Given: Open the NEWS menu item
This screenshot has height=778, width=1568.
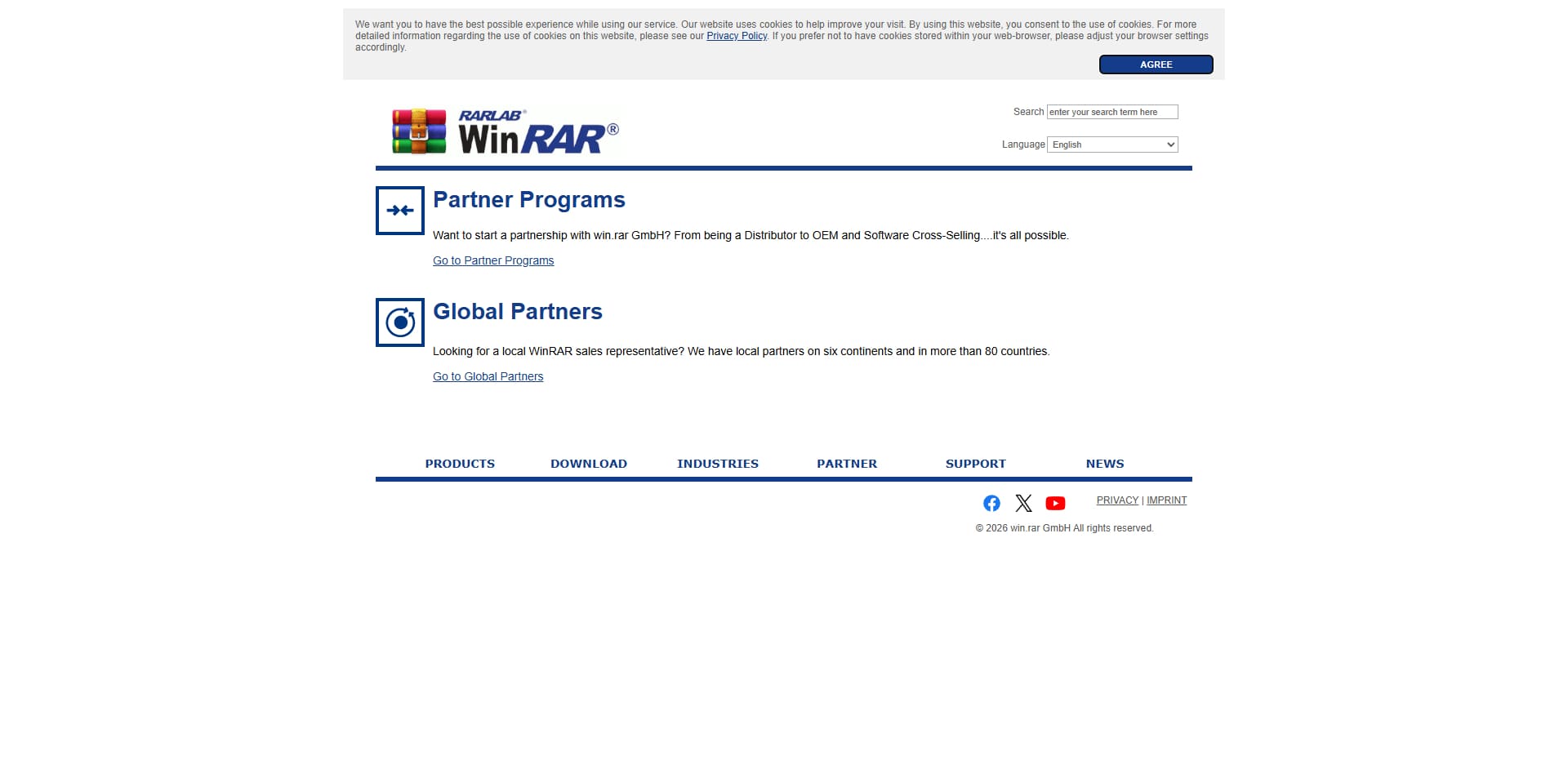Looking at the screenshot, I should [1105, 464].
